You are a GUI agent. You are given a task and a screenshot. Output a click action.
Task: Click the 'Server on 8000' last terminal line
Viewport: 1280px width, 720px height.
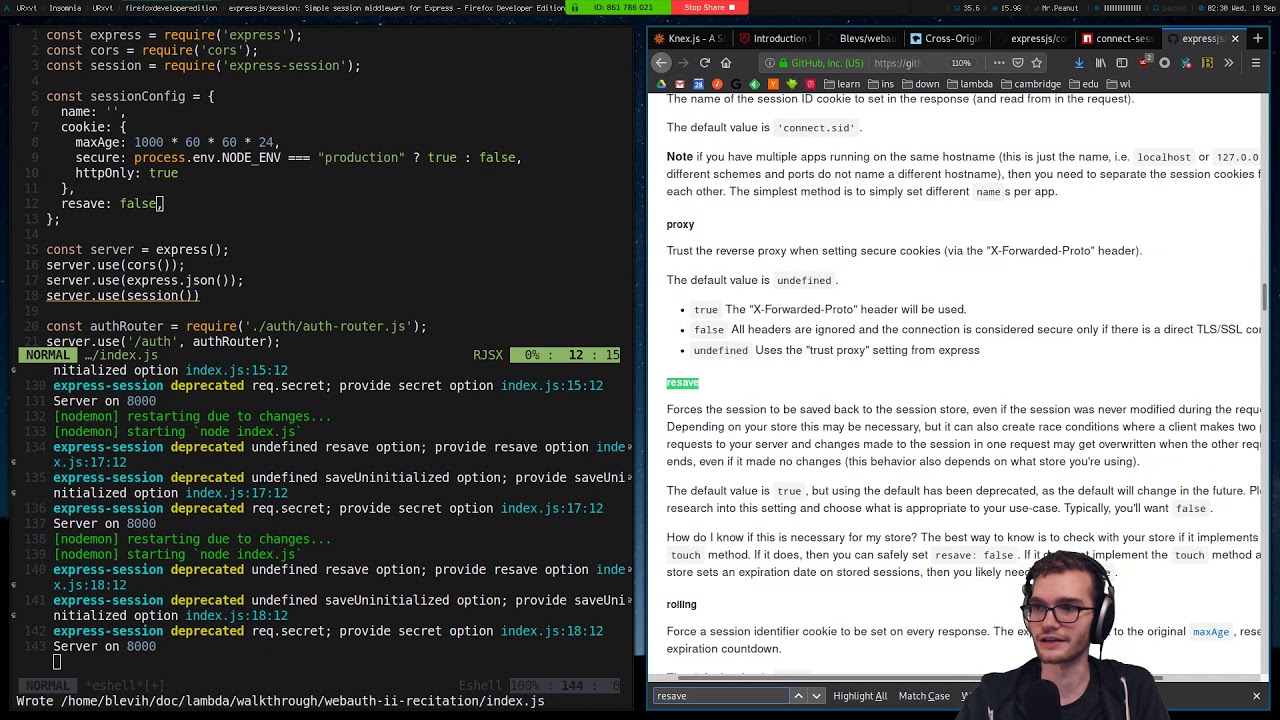(x=104, y=647)
